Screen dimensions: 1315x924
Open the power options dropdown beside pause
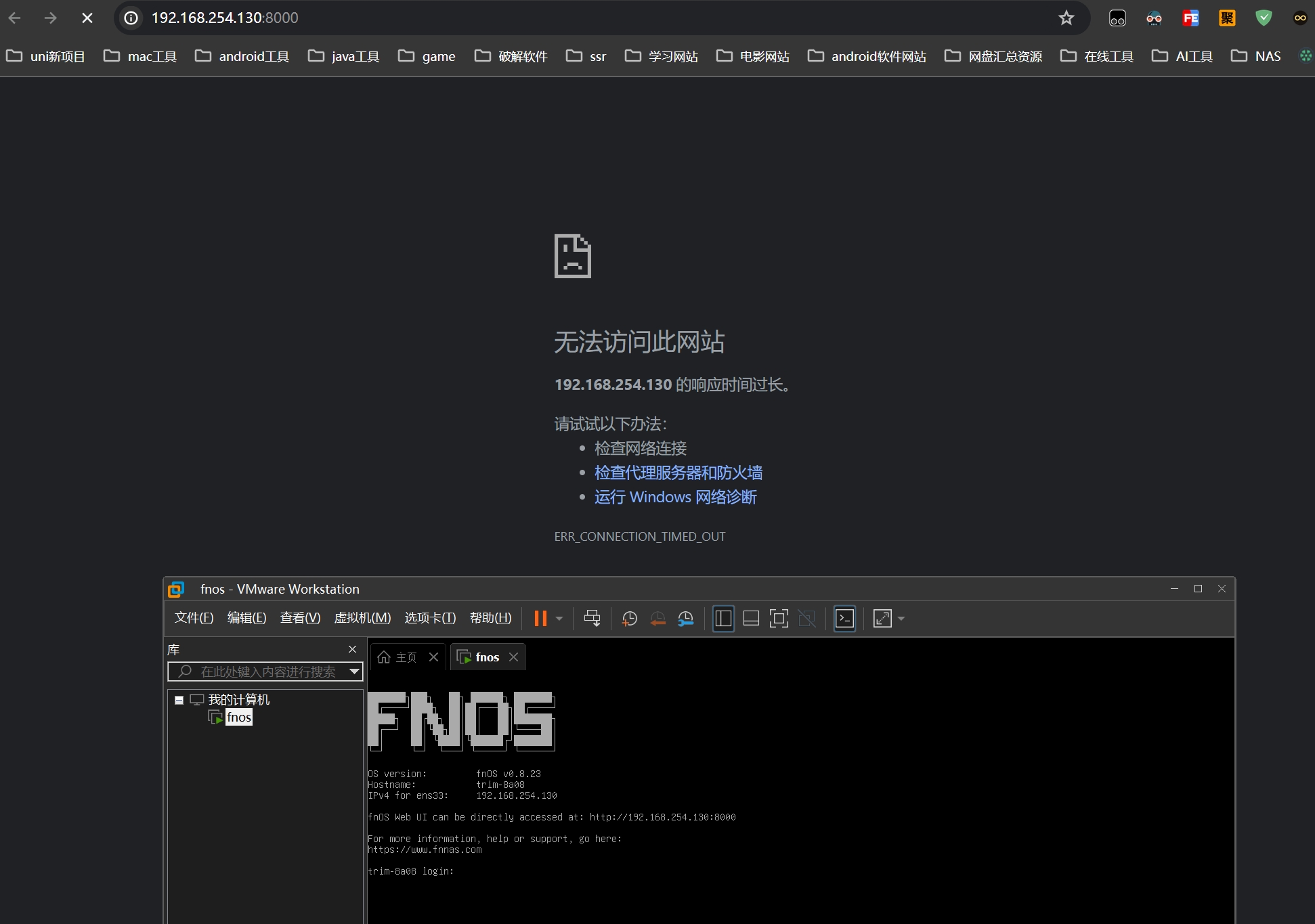(559, 618)
